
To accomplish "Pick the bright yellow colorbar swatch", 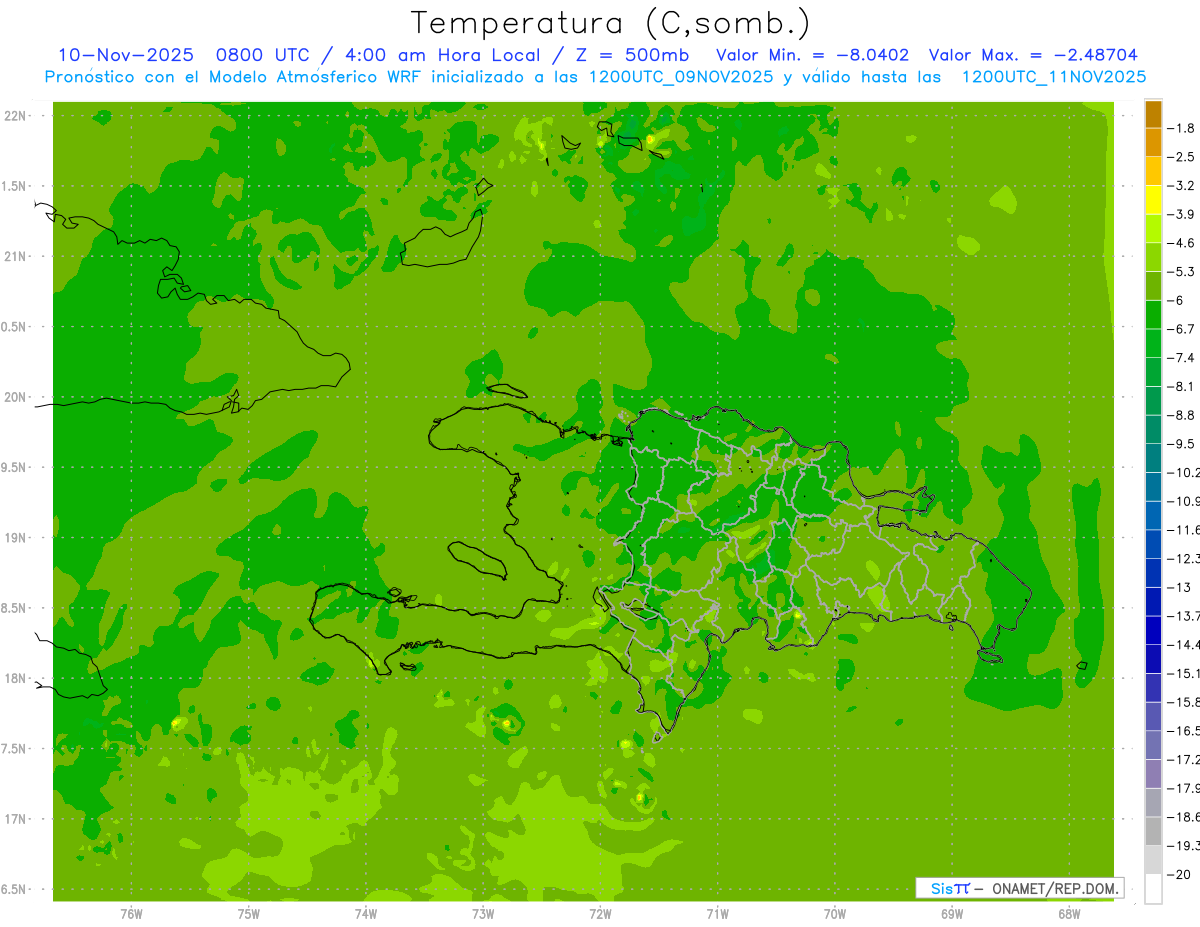I will [x=1153, y=200].
